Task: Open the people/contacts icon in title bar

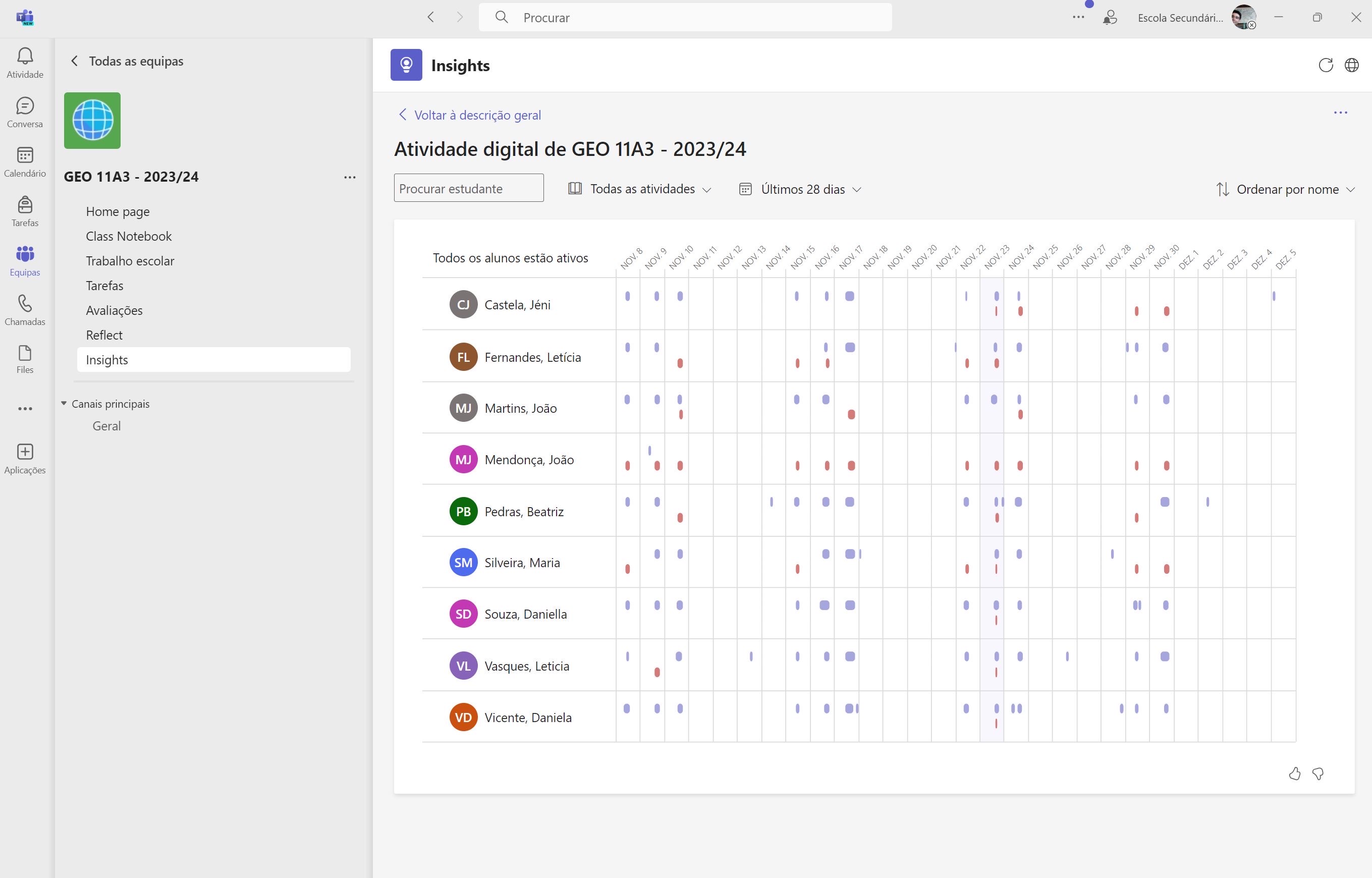Action: [x=1109, y=18]
